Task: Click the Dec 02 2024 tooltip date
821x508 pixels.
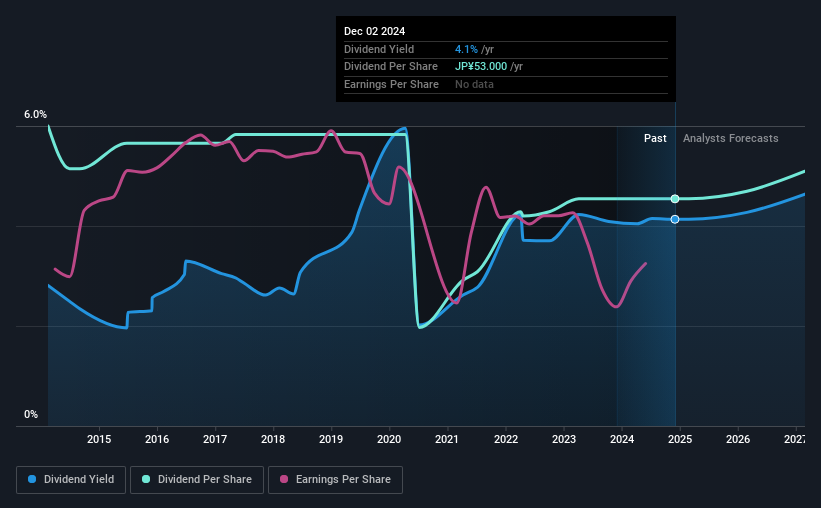Action: [374, 31]
